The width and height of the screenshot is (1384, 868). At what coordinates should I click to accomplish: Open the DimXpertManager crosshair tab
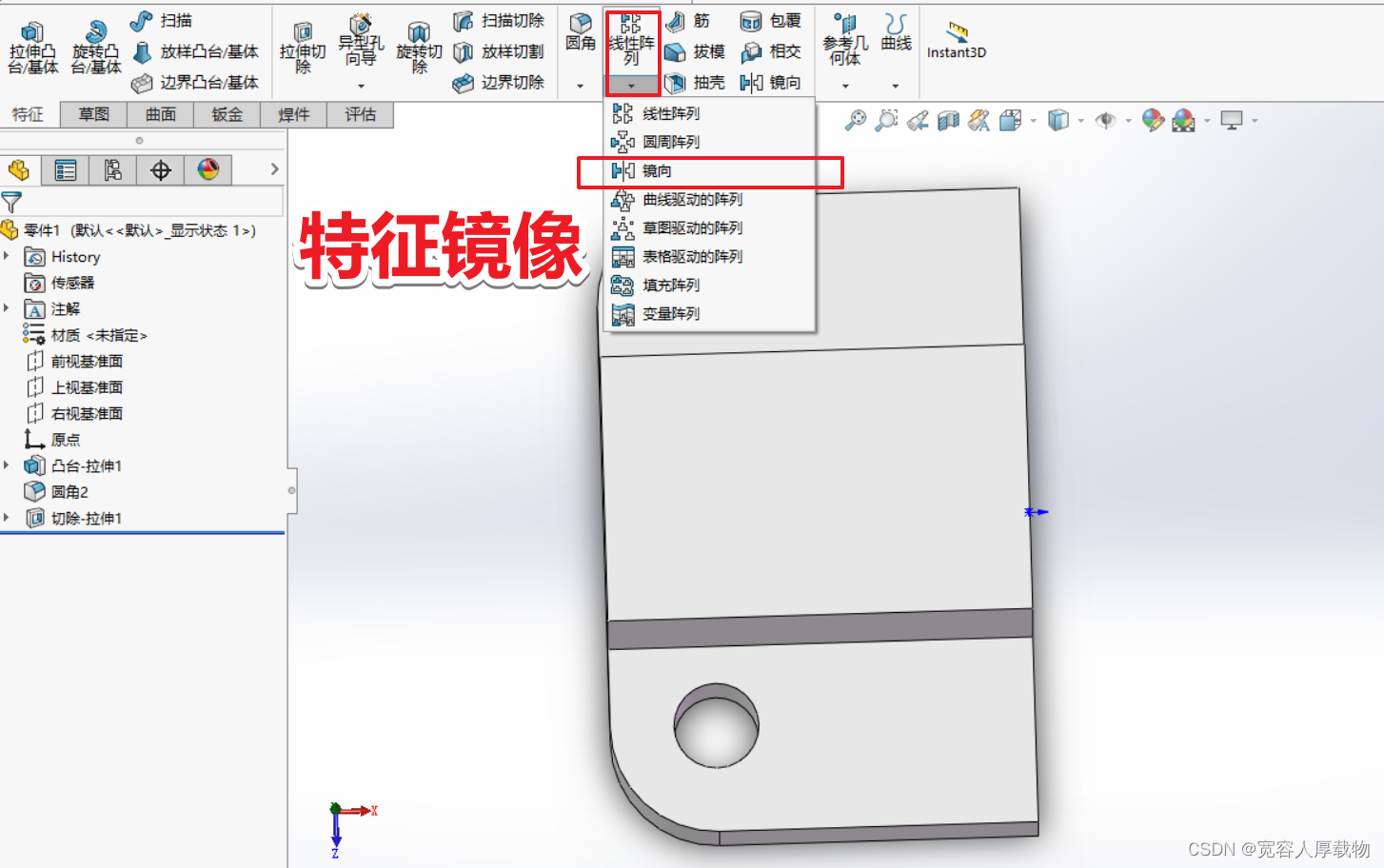(161, 170)
